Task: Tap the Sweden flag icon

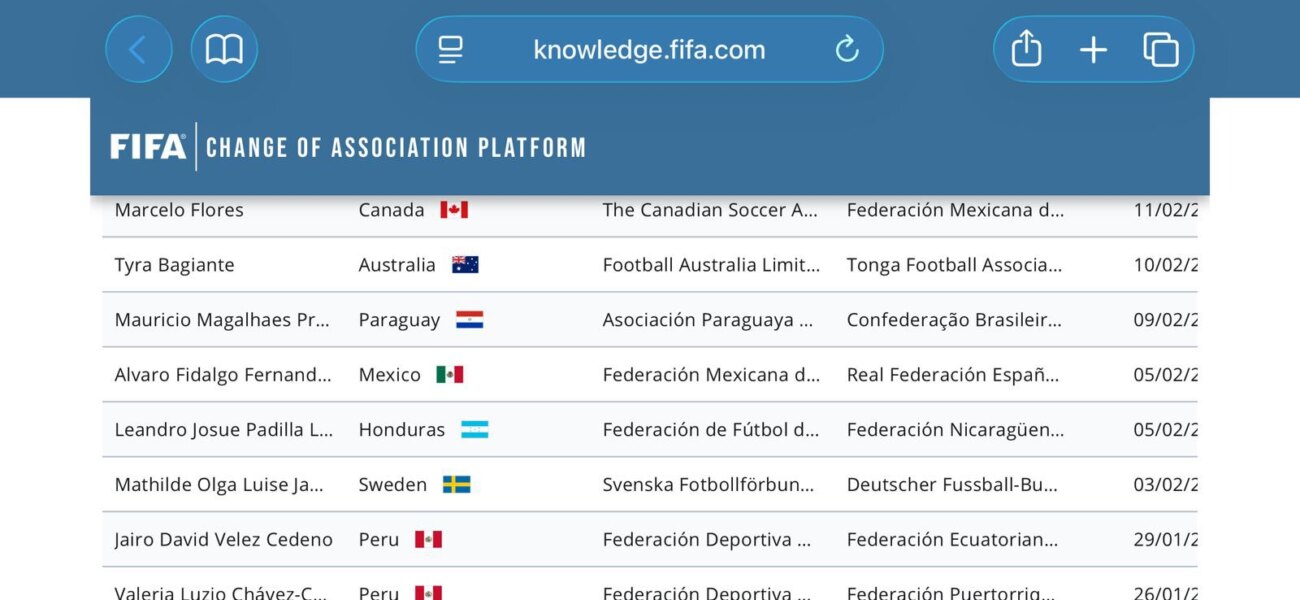Action: (456, 485)
